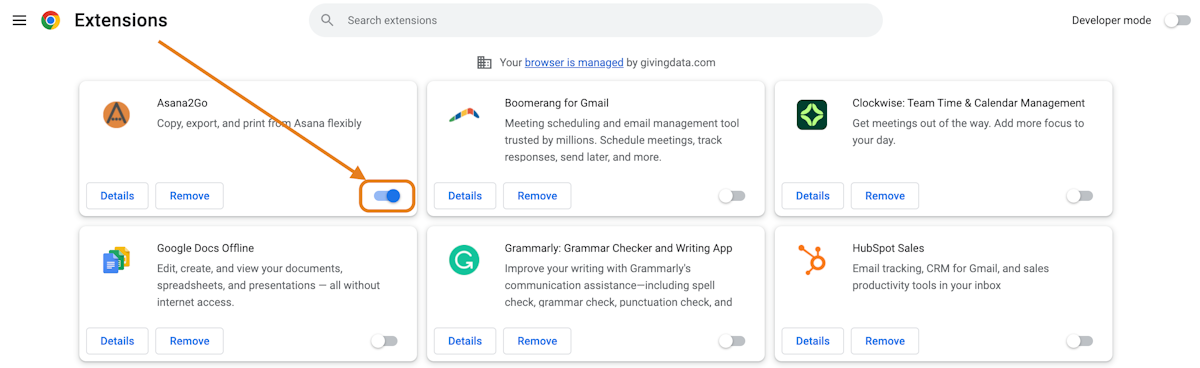1200x368 pixels.
Task: Enable the Google Docs Offline toggle
Action: (384, 341)
